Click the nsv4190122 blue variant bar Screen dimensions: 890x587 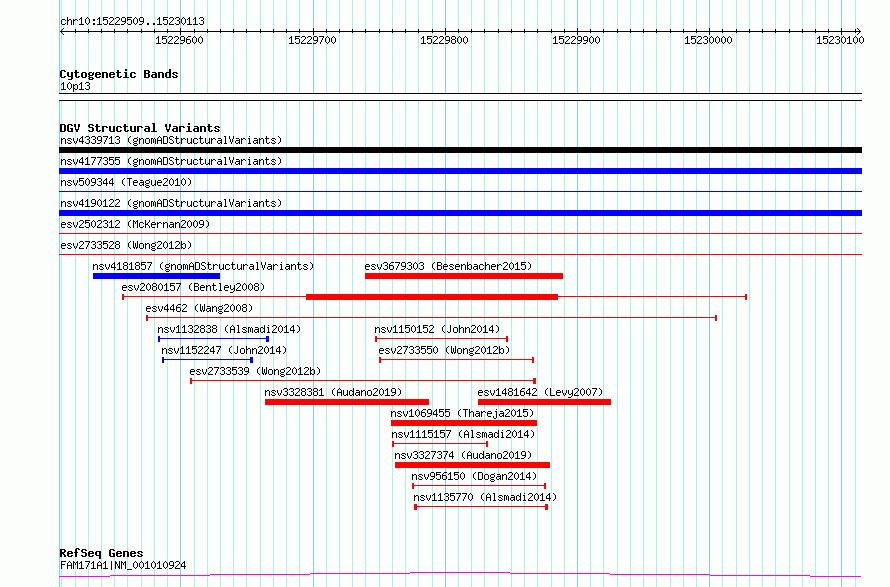[x=460, y=213]
